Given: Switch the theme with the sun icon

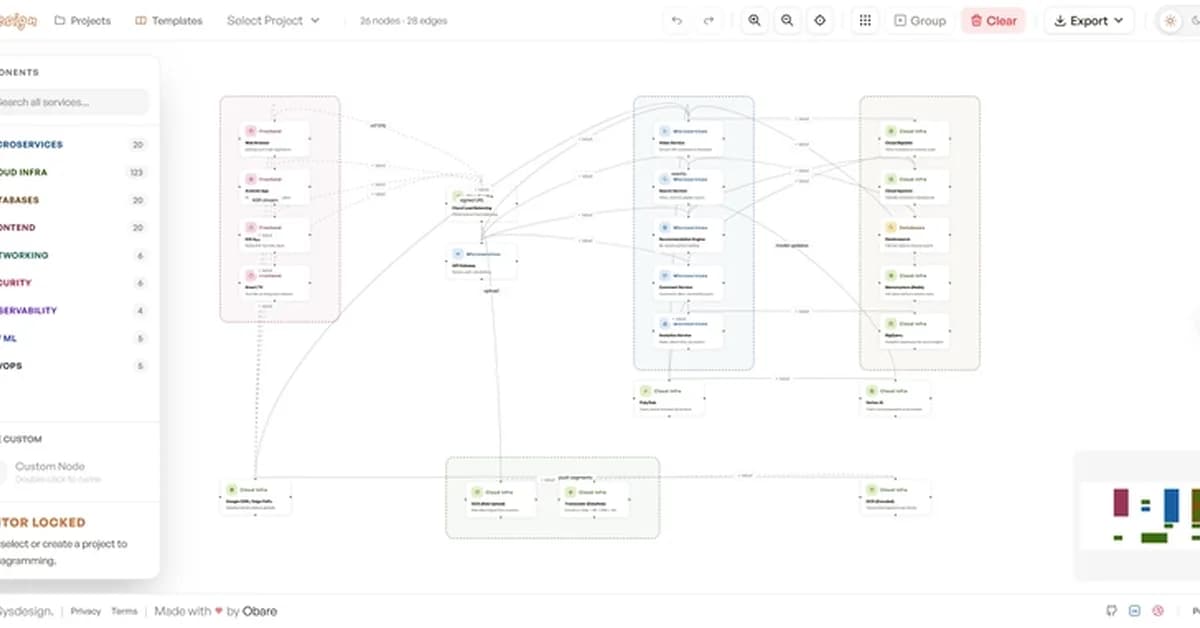Looking at the screenshot, I should (x=1170, y=20).
